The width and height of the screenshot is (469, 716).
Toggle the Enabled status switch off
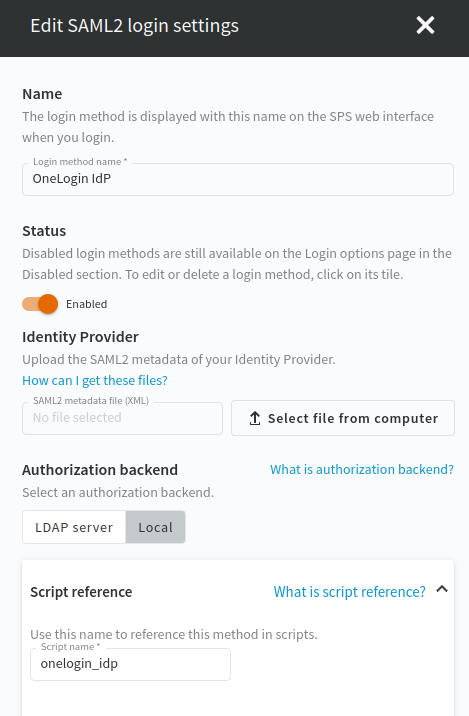click(x=40, y=304)
